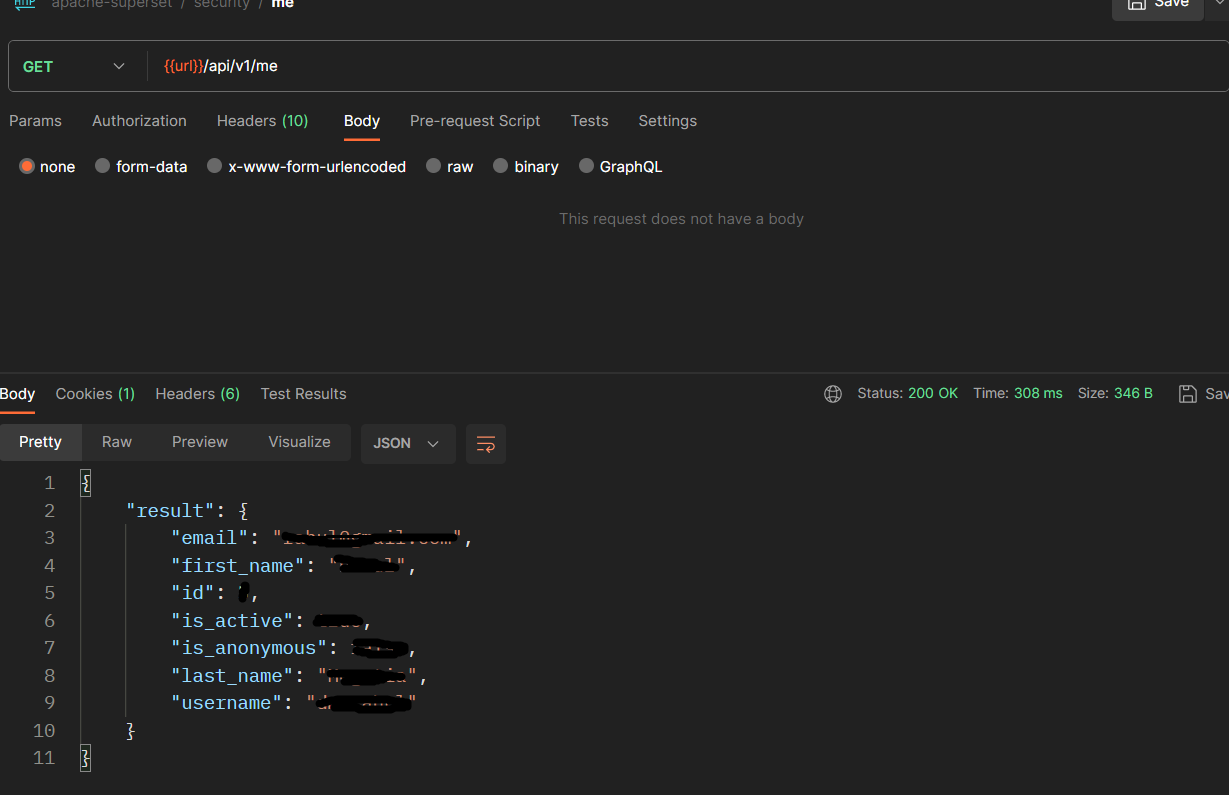Open the Pre-request Script tab

coord(475,121)
